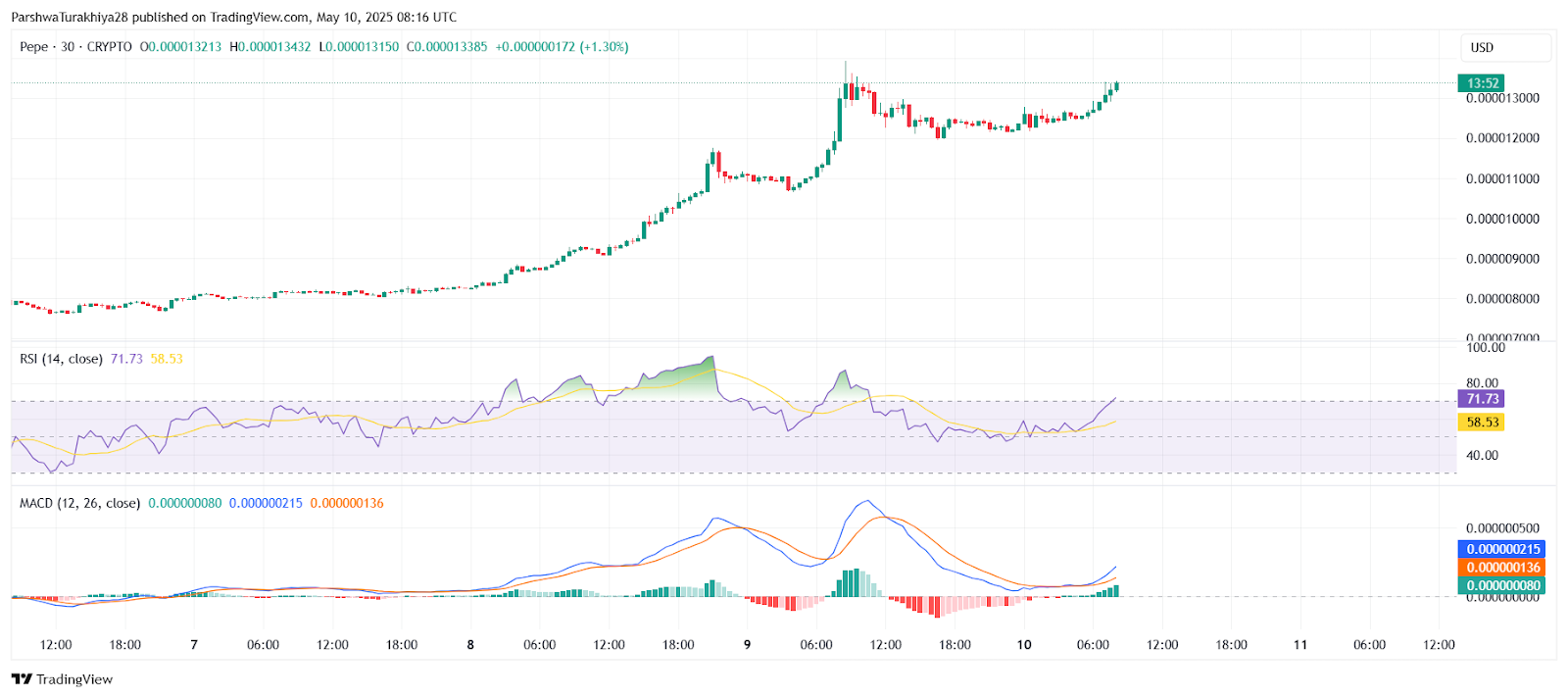Click the 0.000013000 price axis label
Viewport: 1568px width, 698px height.
click(1502, 99)
